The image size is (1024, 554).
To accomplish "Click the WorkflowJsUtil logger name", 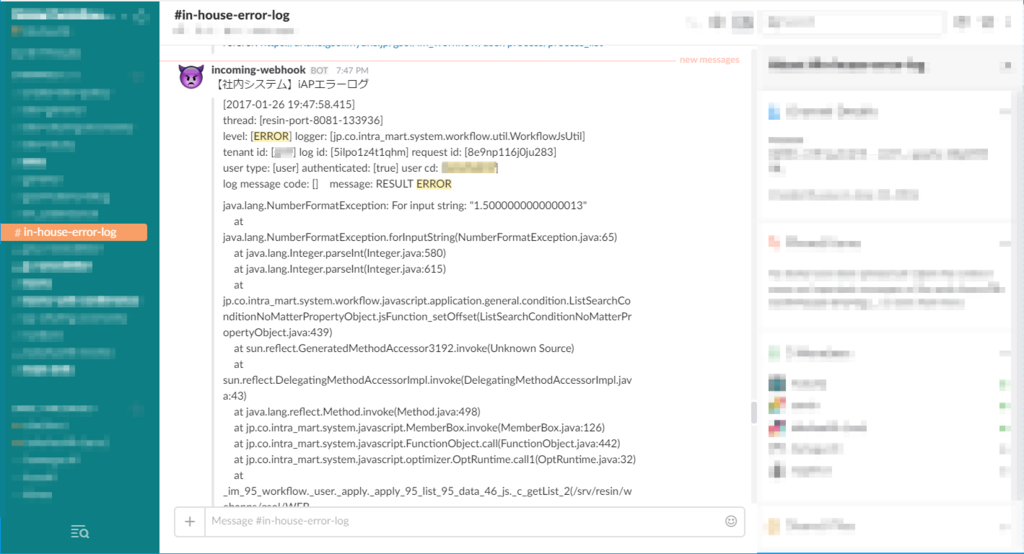I will 457,136.
